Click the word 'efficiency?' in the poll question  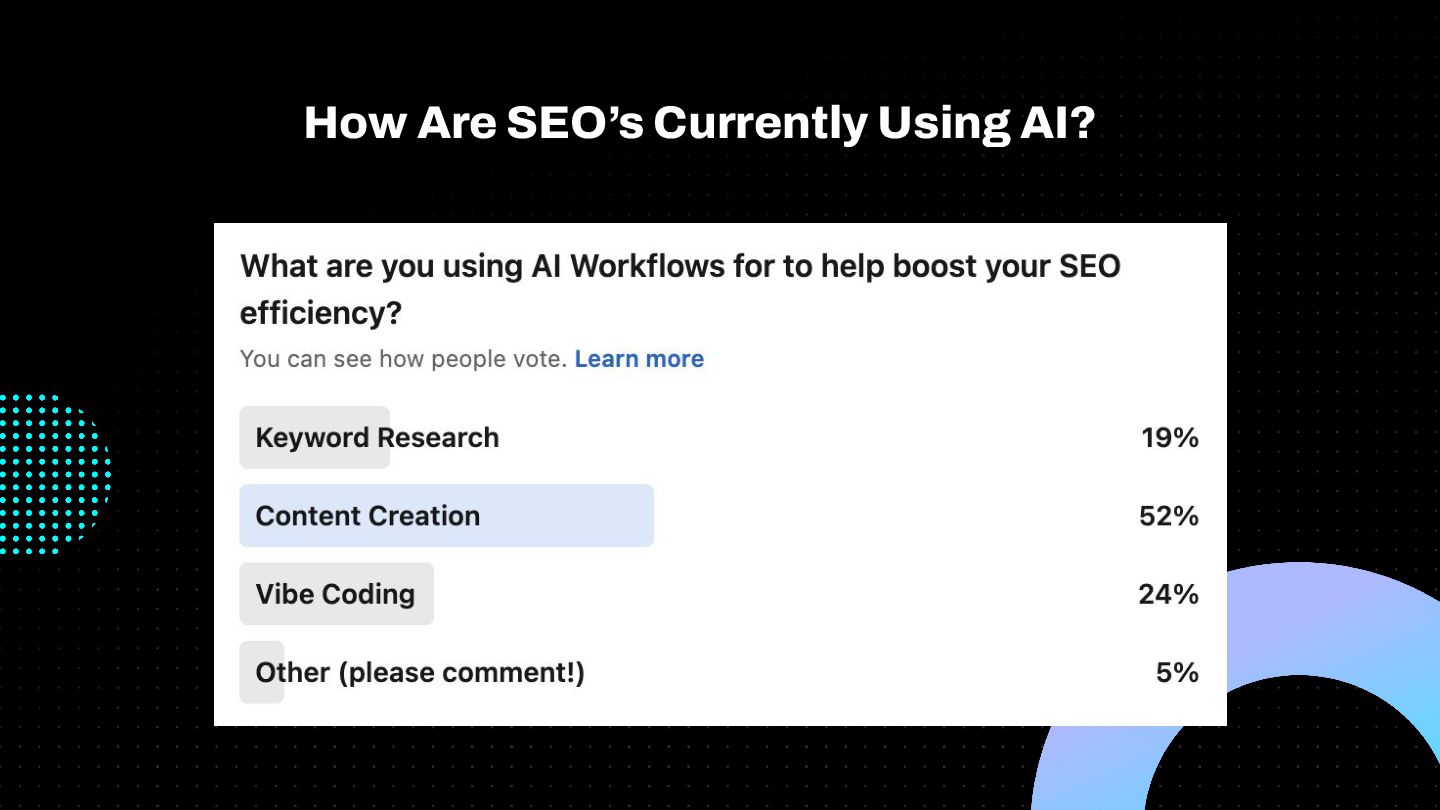tap(321, 314)
